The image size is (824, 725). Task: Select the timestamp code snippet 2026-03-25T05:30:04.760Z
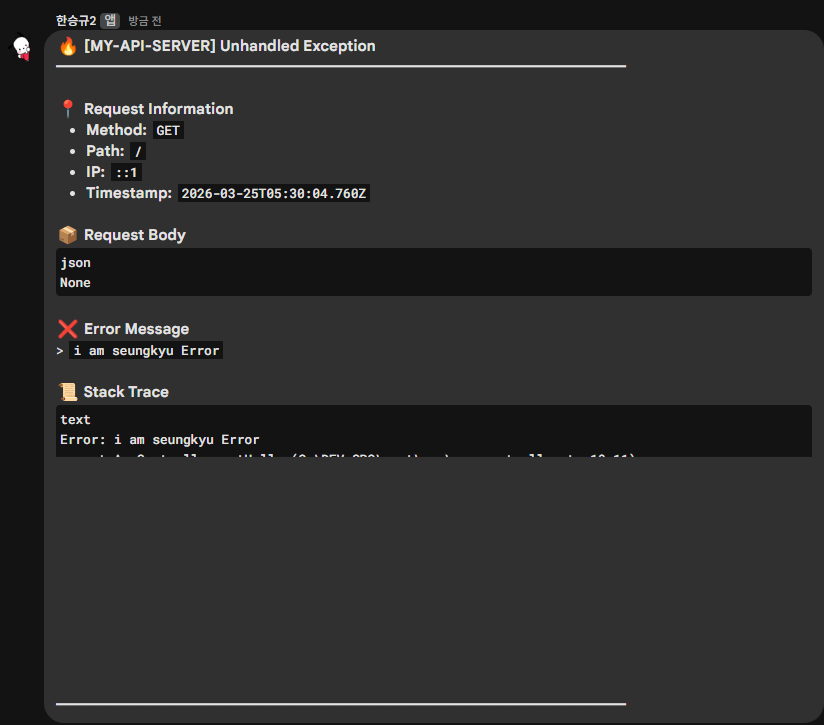[273, 193]
